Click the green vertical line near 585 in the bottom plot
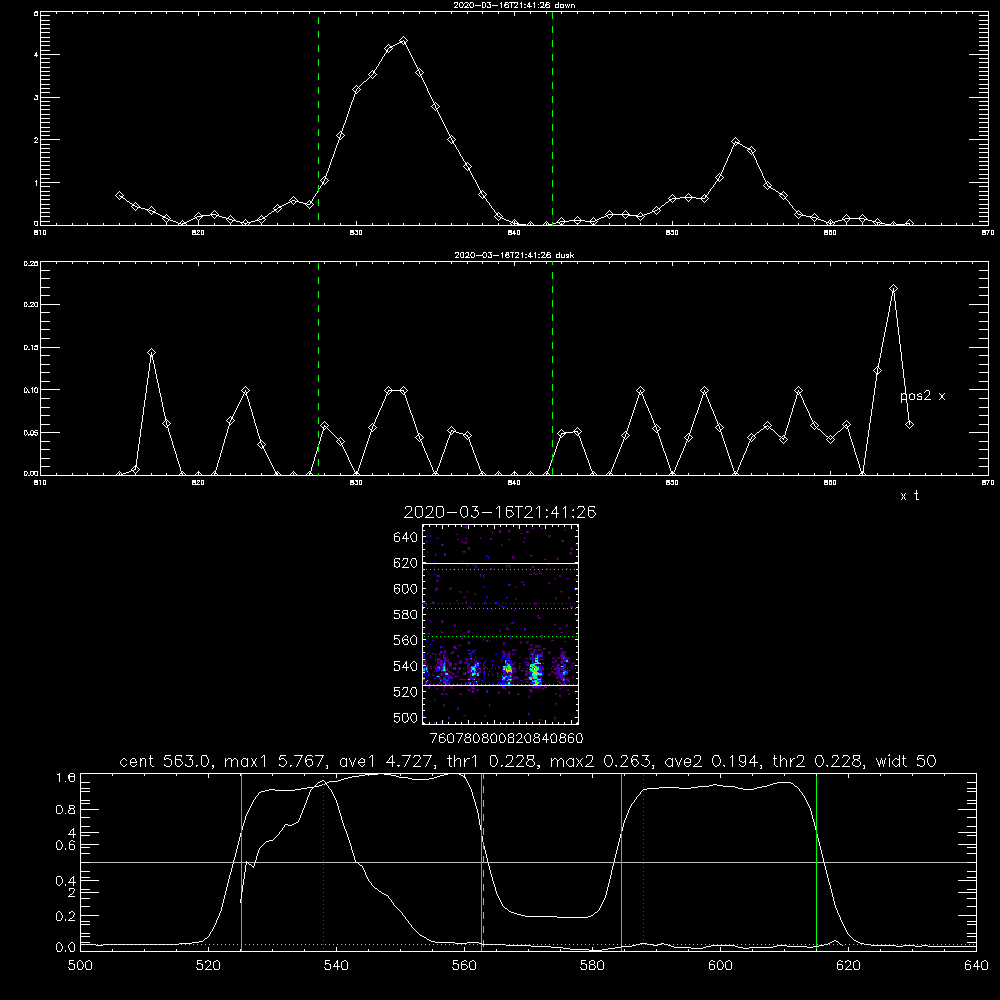The width and height of the screenshot is (1000, 1000). (x=621, y=861)
